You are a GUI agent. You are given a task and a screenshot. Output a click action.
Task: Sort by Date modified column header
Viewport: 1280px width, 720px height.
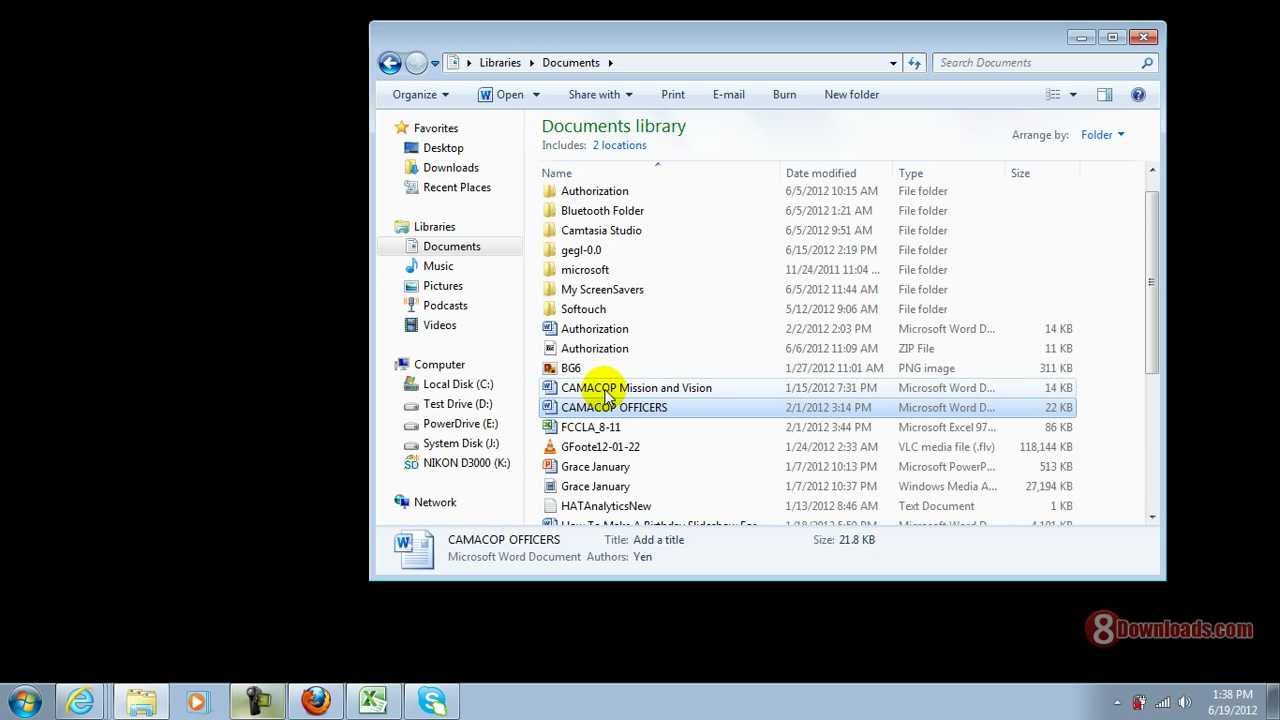click(x=821, y=173)
